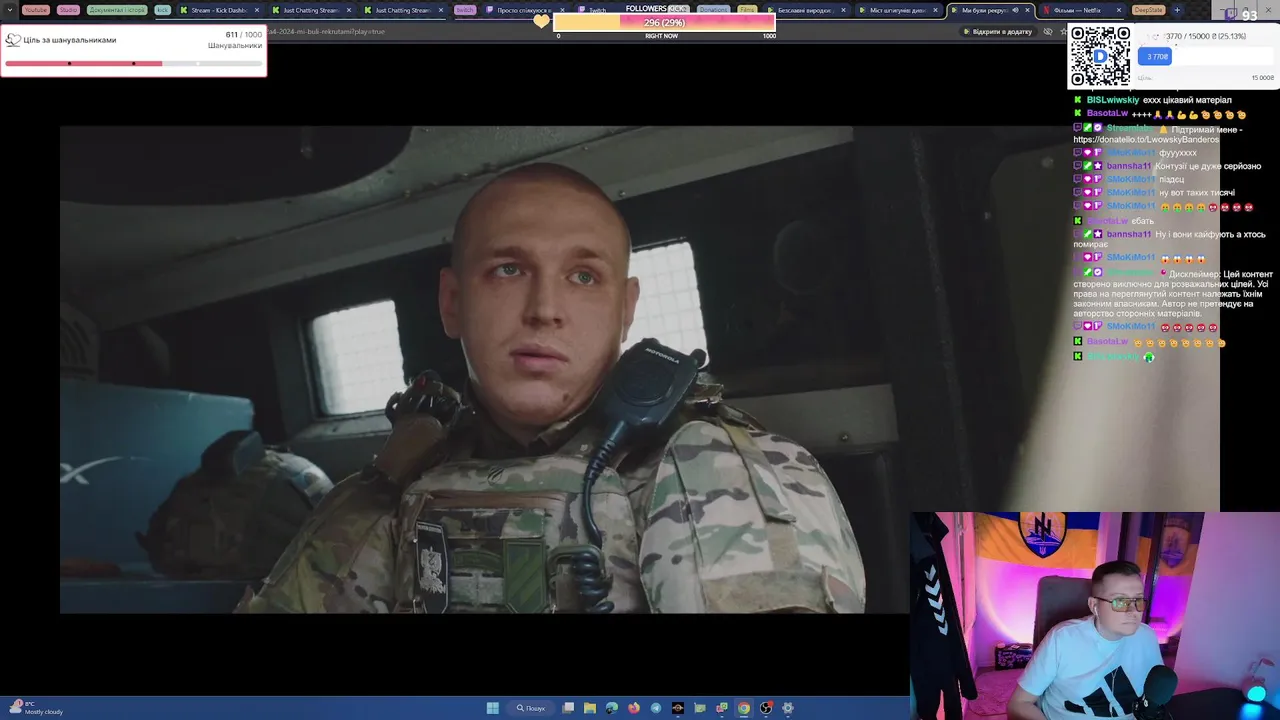The width and height of the screenshot is (1280, 720).
Task: Click the taskbar Пошук search box
Action: 530,708
